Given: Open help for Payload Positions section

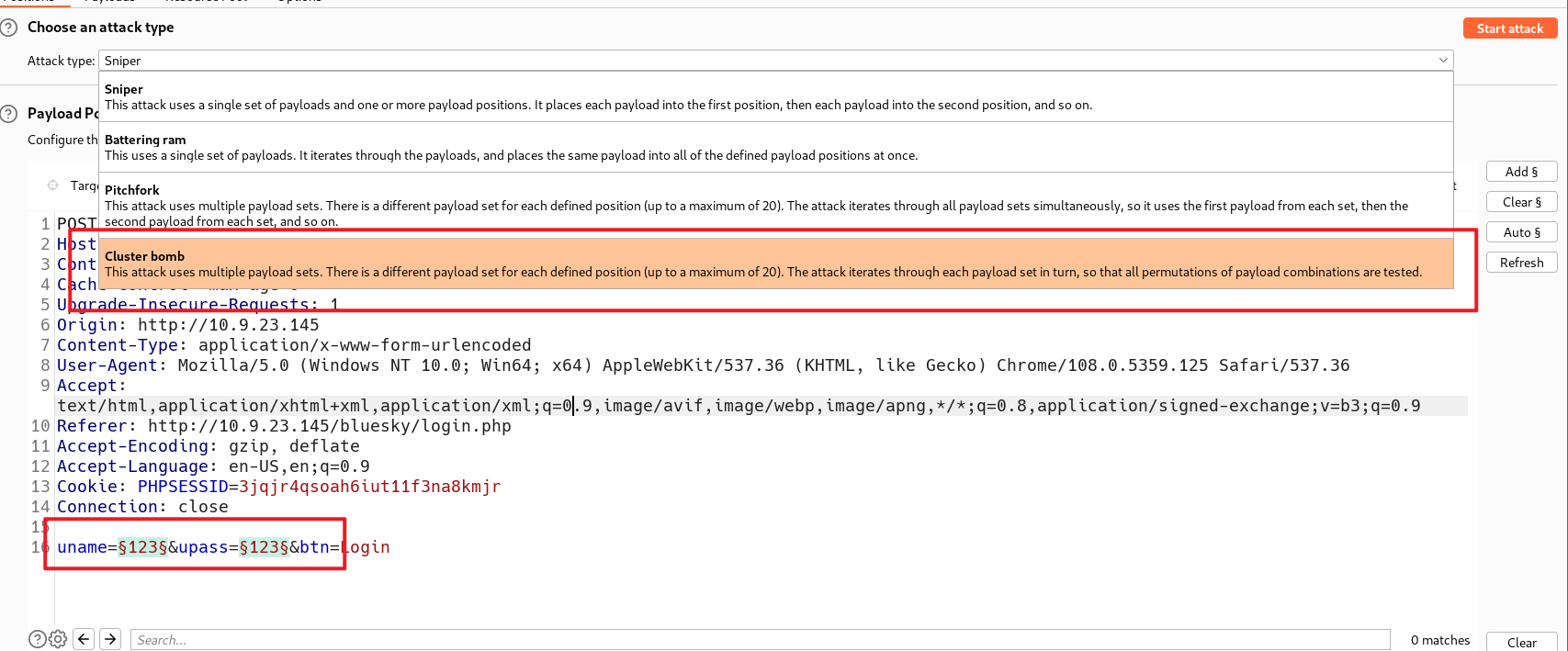Looking at the screenshot, I should 9,114.
